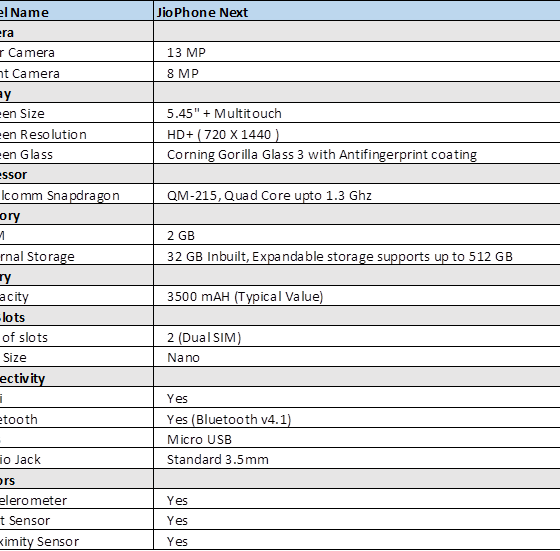Click the 'Corning Gorilla Glass 3' cell

[x=322, y=155]
